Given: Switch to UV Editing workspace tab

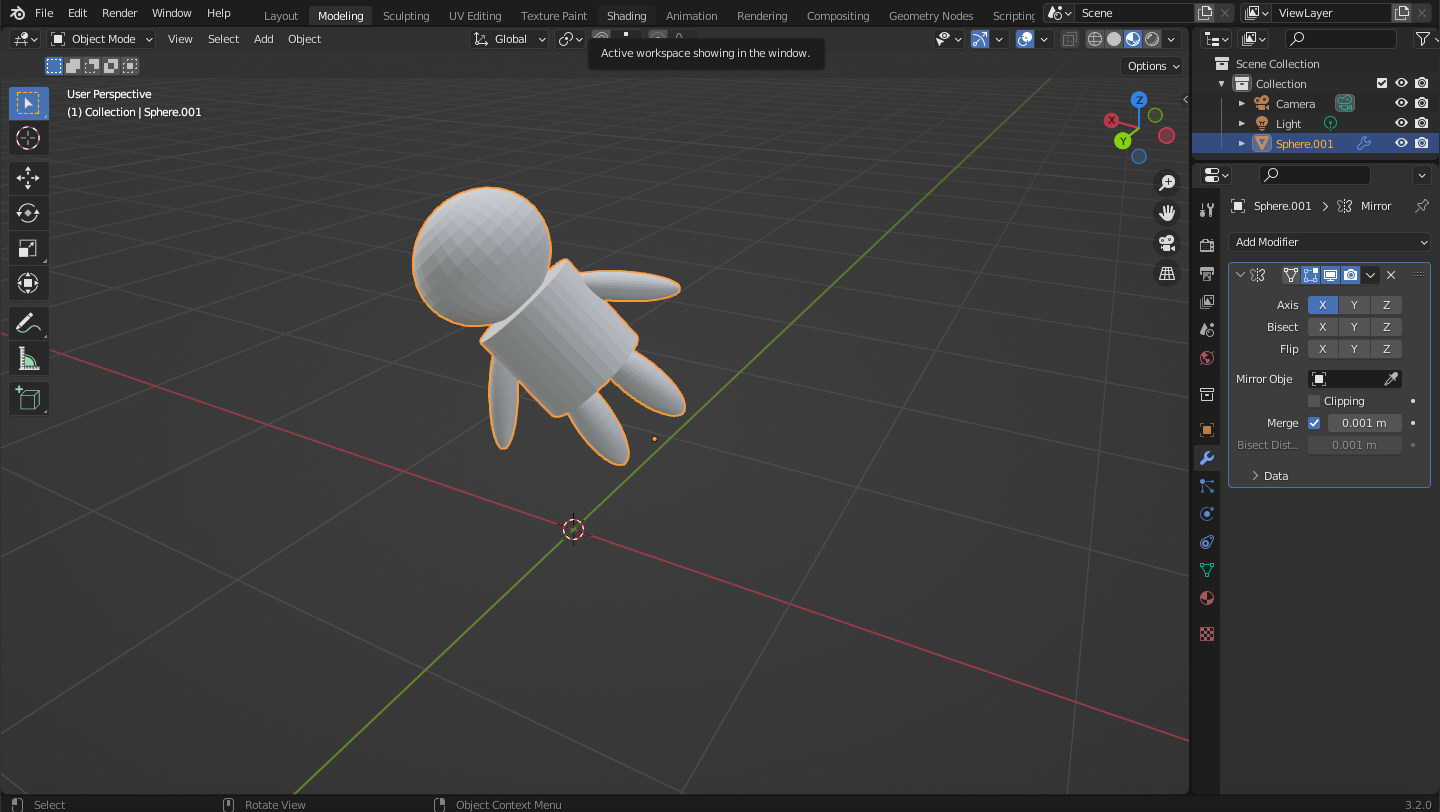Looking at the screenshot, I should tap(475, 15).
